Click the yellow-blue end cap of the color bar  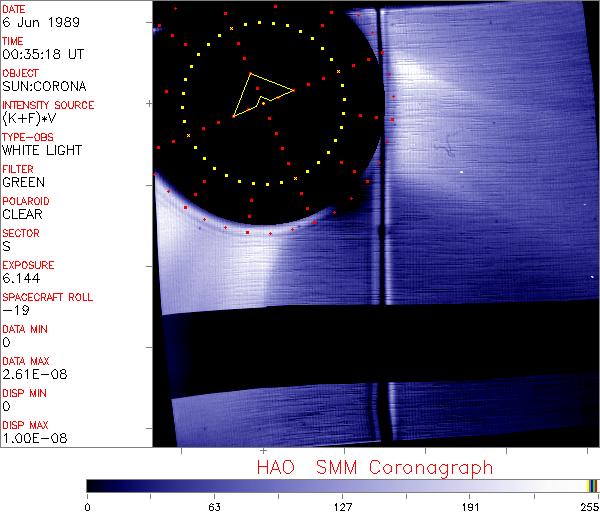pos(592,485)
